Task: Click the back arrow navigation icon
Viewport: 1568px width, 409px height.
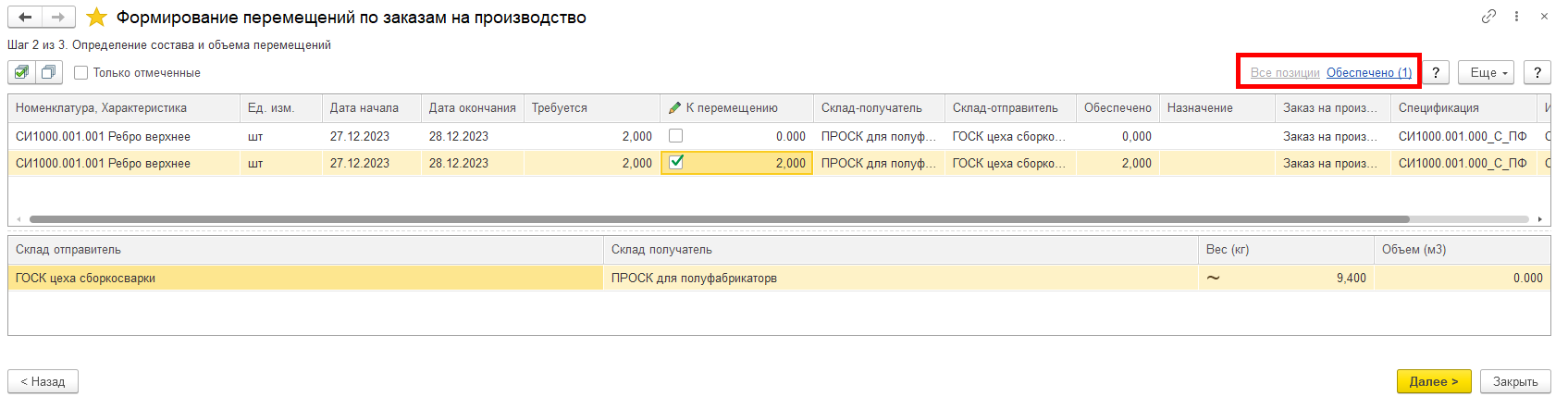Action: coord(25,17)
